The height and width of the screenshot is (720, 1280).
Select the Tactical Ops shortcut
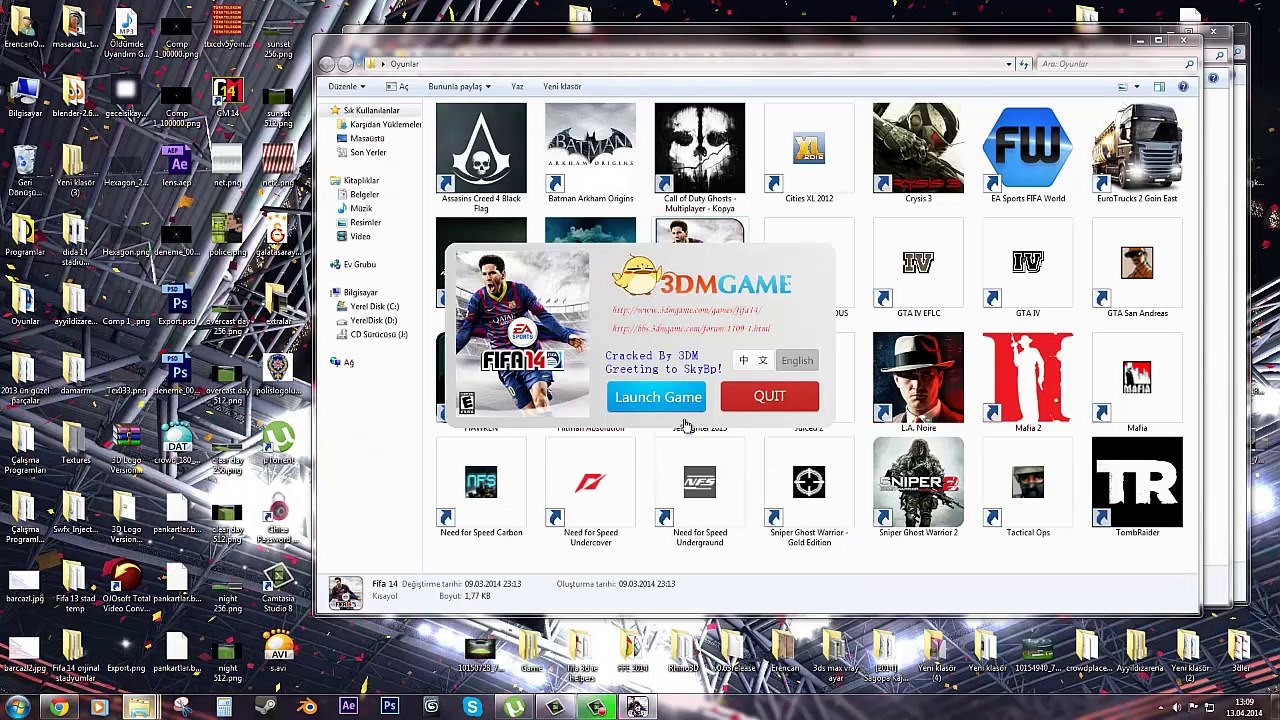pos(1027,487)
